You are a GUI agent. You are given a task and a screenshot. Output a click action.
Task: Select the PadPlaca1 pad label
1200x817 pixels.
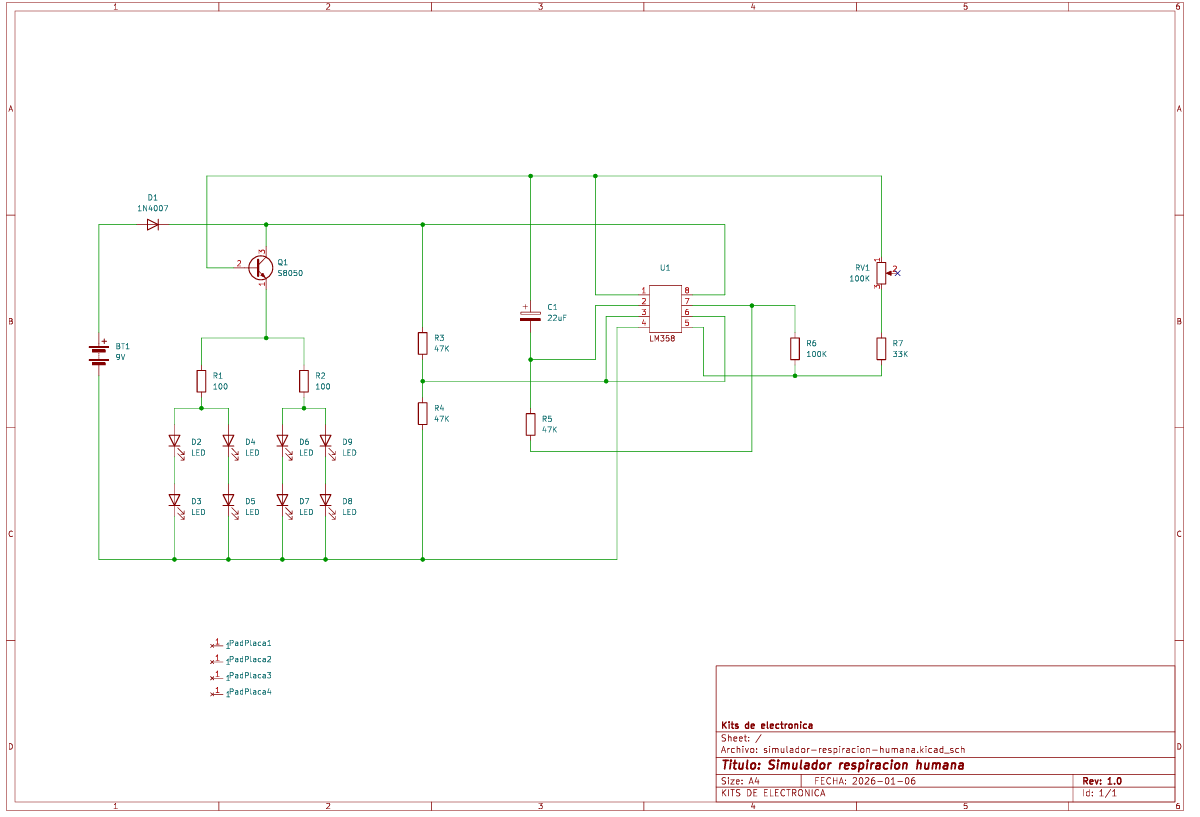tap(249, 644)
